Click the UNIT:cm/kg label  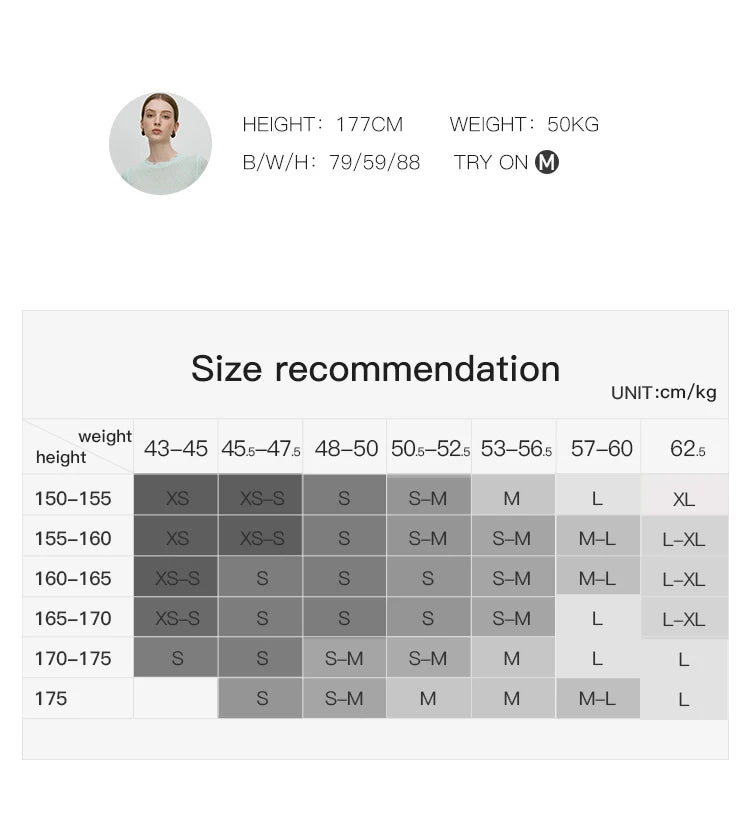(663, 393)
